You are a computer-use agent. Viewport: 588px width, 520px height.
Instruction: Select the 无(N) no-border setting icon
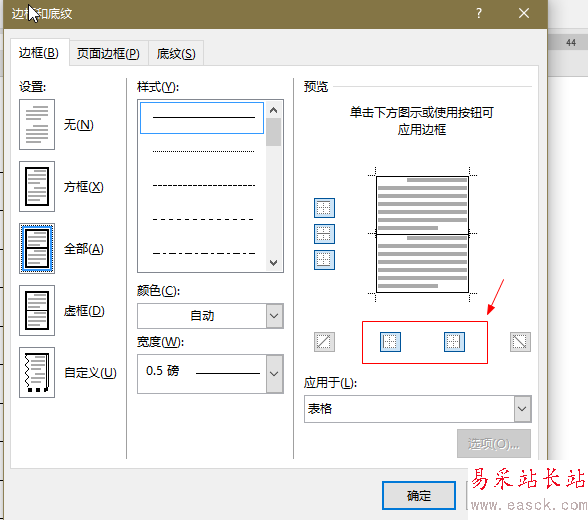click(37, 124)
